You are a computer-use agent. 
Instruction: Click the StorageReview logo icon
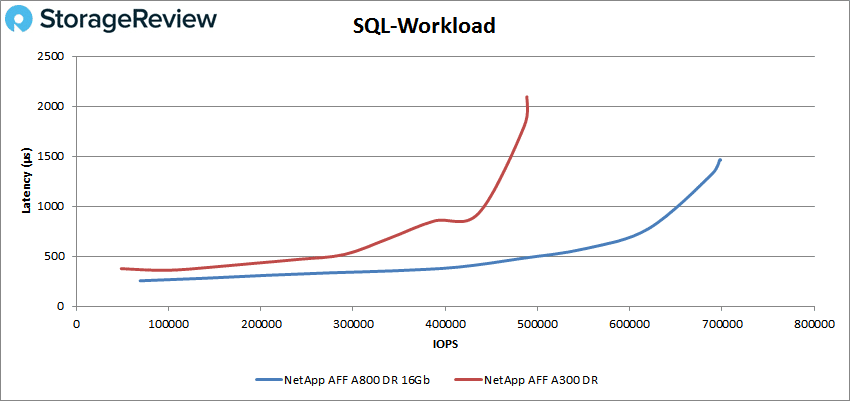click(x=19, y=20)
